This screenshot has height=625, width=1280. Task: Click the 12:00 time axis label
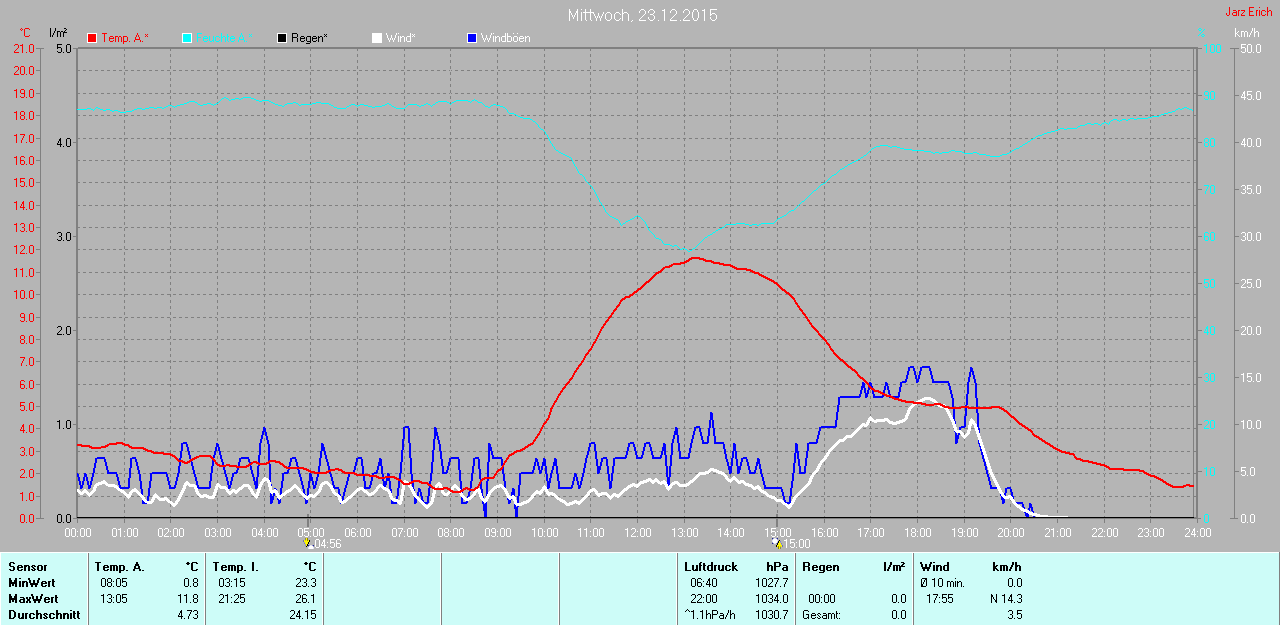pos(637,532)
